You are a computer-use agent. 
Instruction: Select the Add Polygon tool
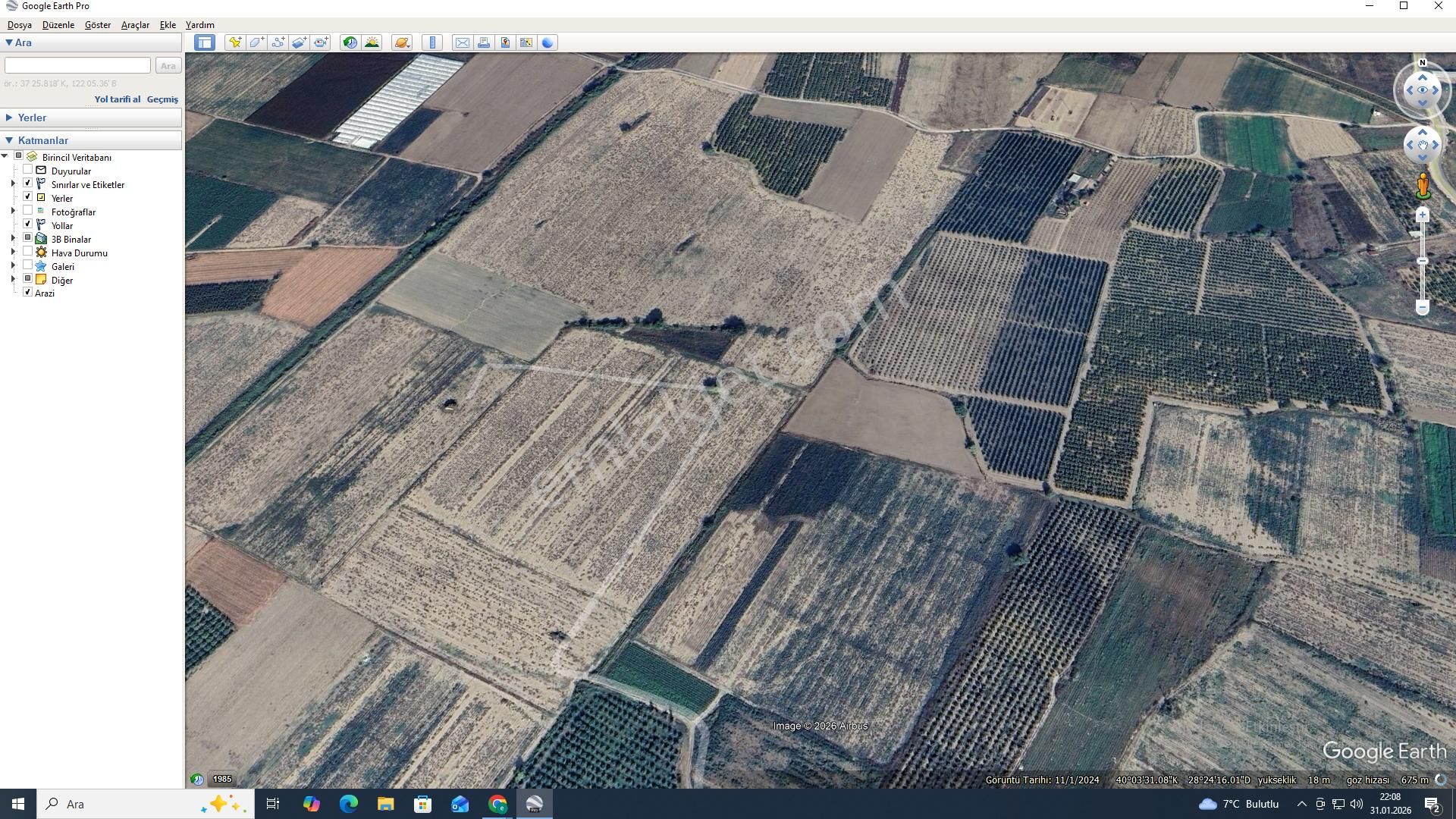(256, 42)
